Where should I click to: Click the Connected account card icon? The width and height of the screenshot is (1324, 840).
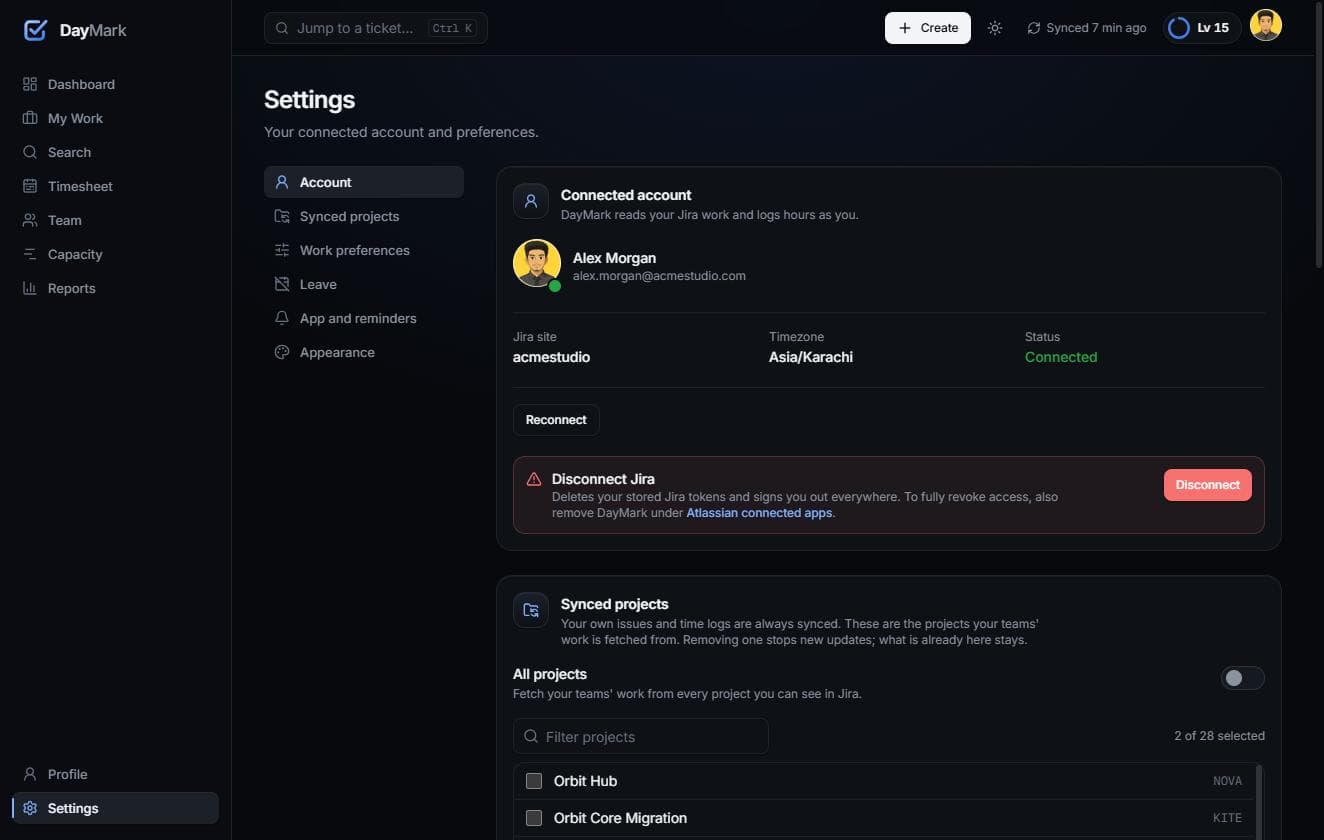point(531,201)
